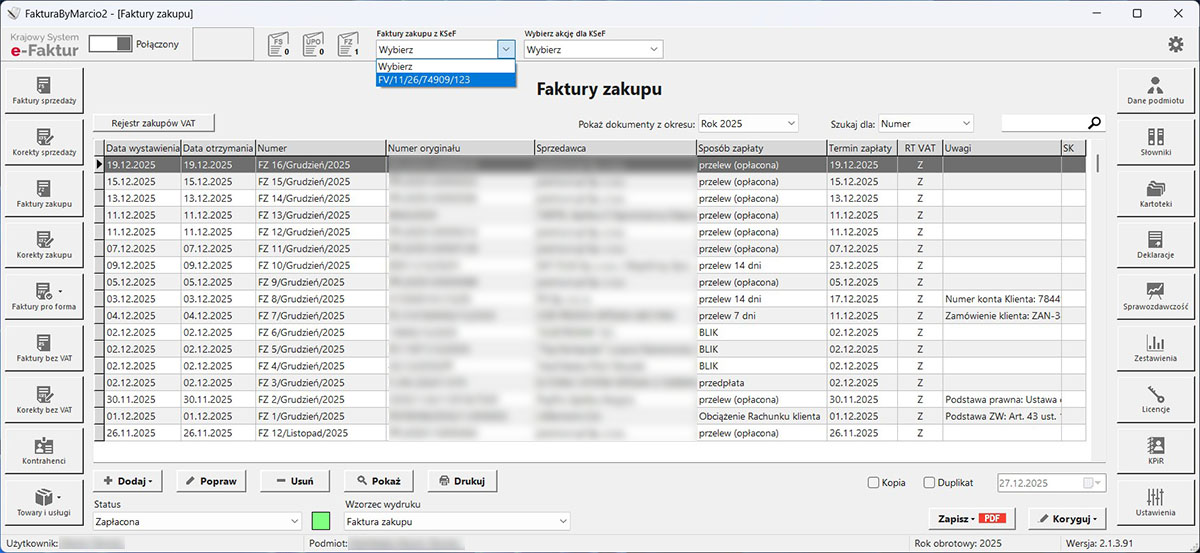The height and width of the screenshot is (553, 1200).
Task: Open the KPiR ledger
Action: [1155, 448]
